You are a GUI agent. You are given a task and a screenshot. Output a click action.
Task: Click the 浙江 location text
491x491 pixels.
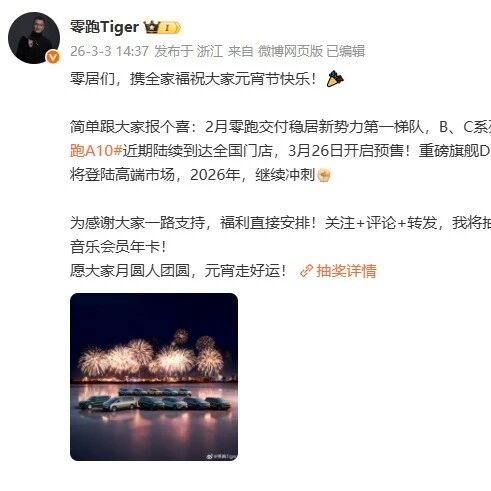[210, 51]
